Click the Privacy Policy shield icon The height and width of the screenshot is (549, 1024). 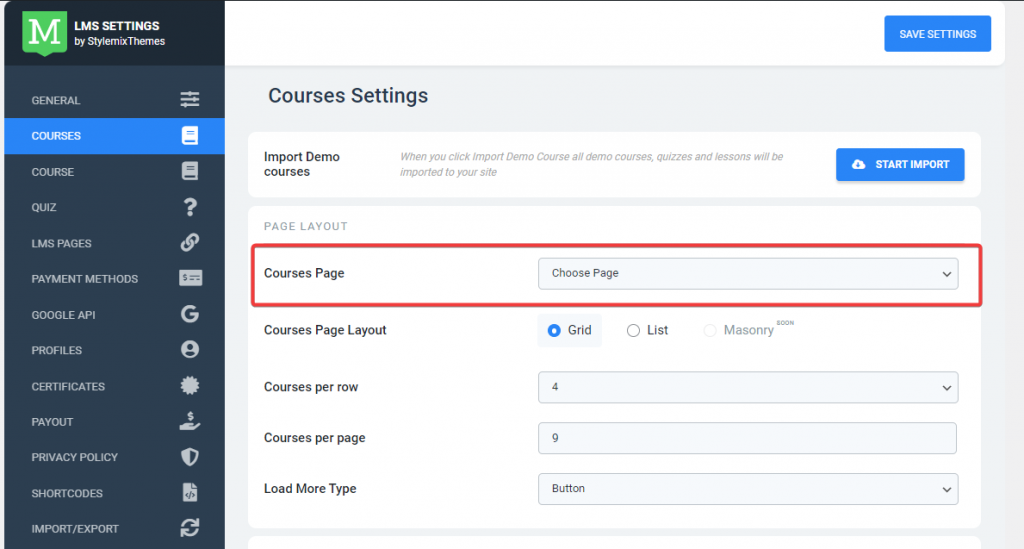point(190,457)
